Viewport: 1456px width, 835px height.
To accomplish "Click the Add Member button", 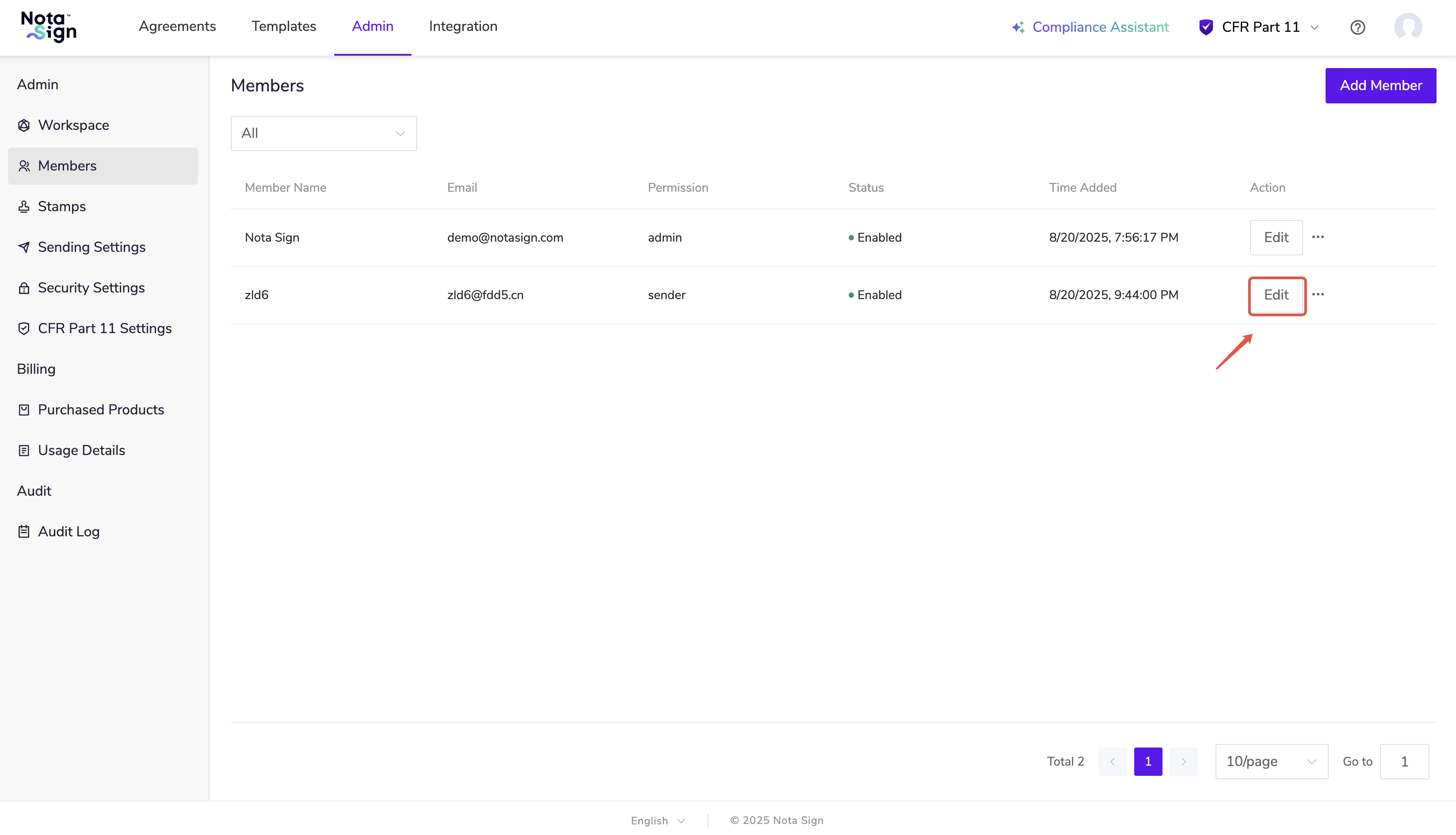I will (1380, 85).
